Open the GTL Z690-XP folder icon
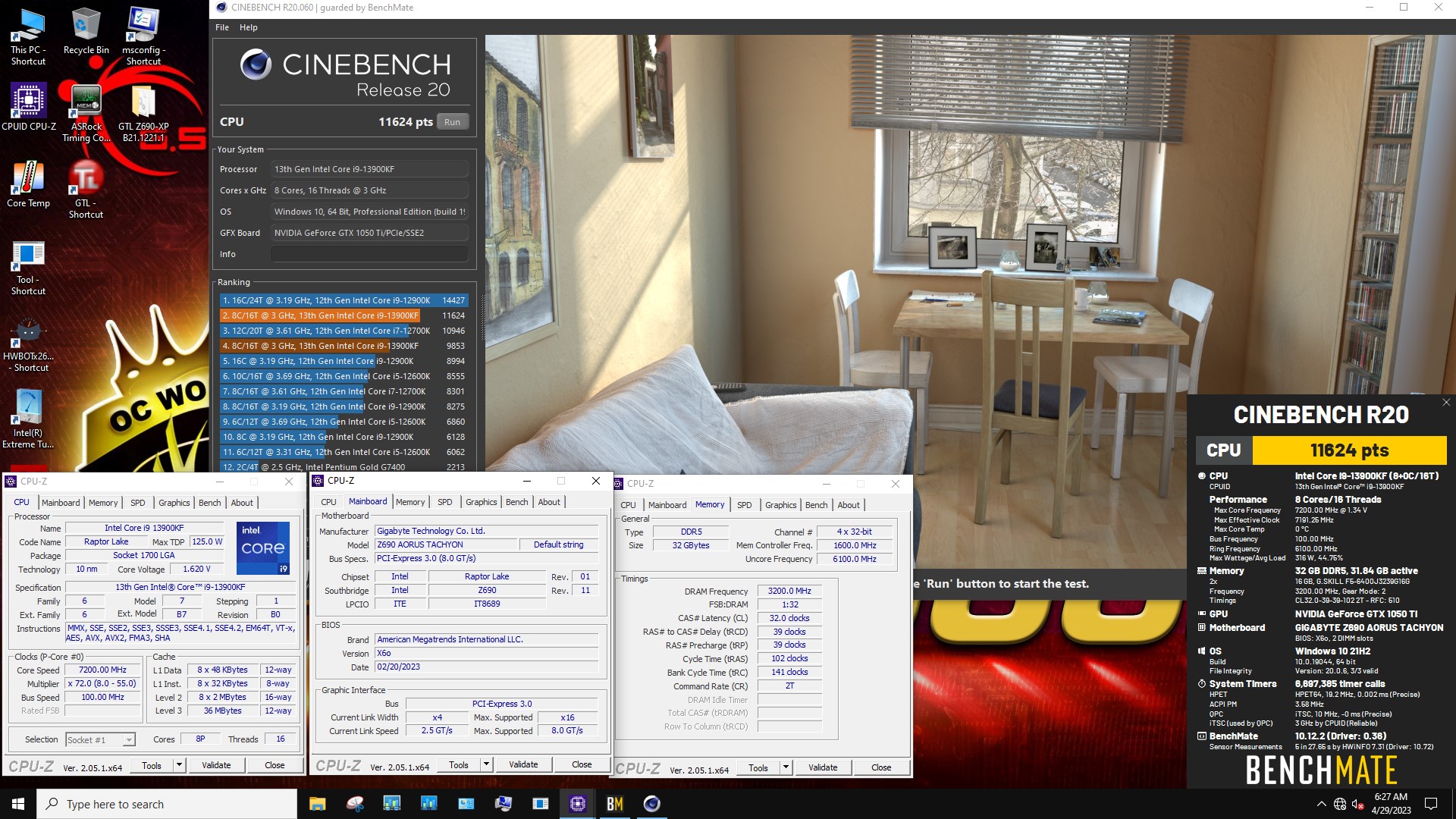This screenshot has height=819, width=1456. [143, 112]
